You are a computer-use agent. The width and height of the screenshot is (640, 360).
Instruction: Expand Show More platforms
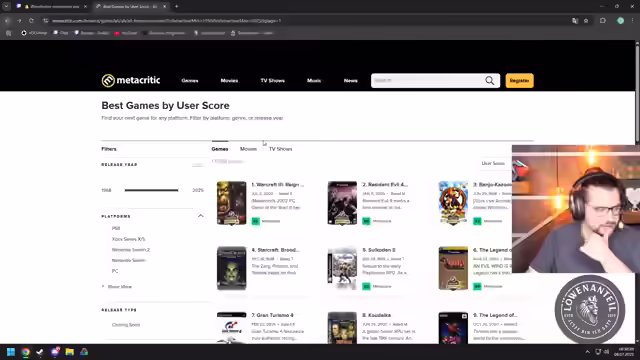coord(117,287)
